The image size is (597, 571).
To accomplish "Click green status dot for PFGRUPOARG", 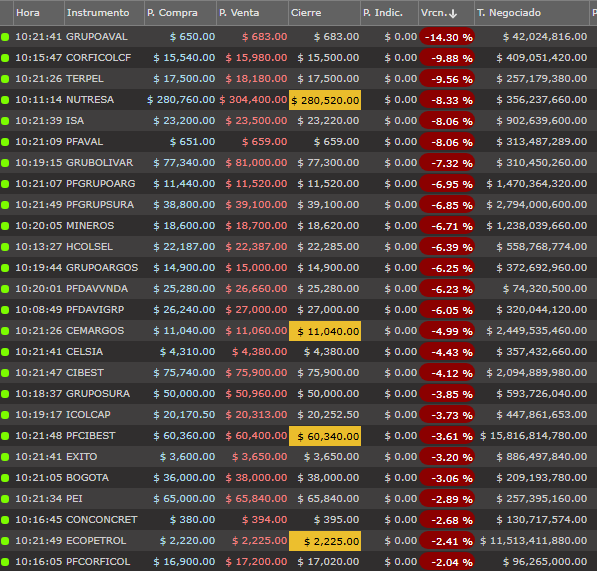I will click(x=5, y=184).
